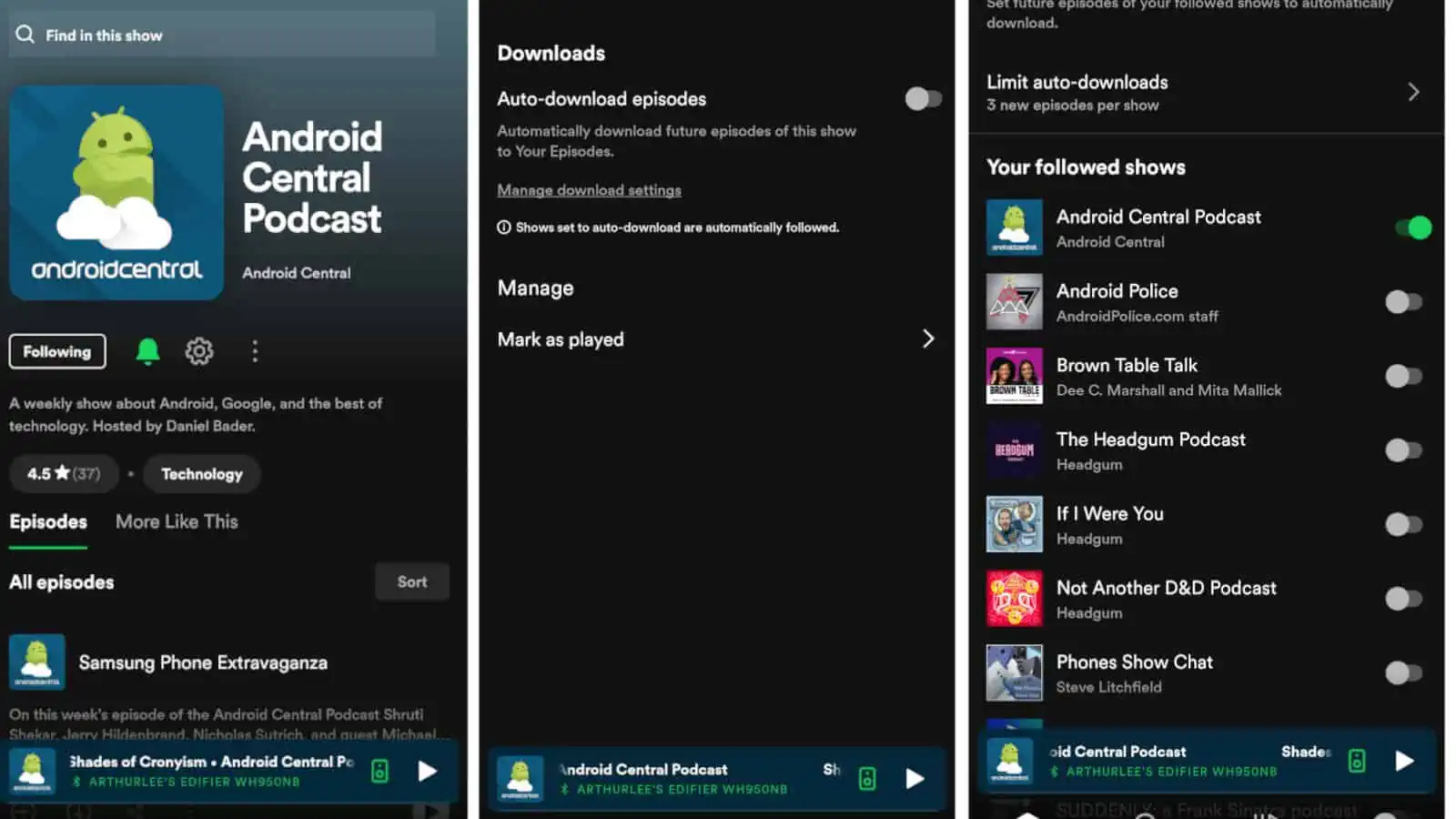This screenshot has height=819, width=1456.
Task: Click The Headgum Podcast show artwork
Action: point(1015,450)
